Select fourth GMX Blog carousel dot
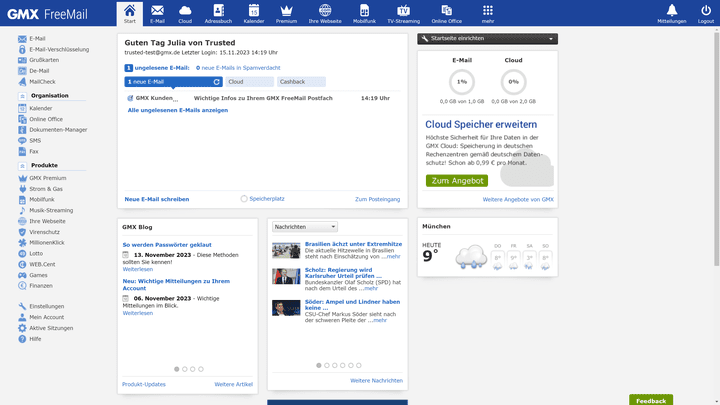The height and width of the screenshot is (405, 720). [201, 369]
